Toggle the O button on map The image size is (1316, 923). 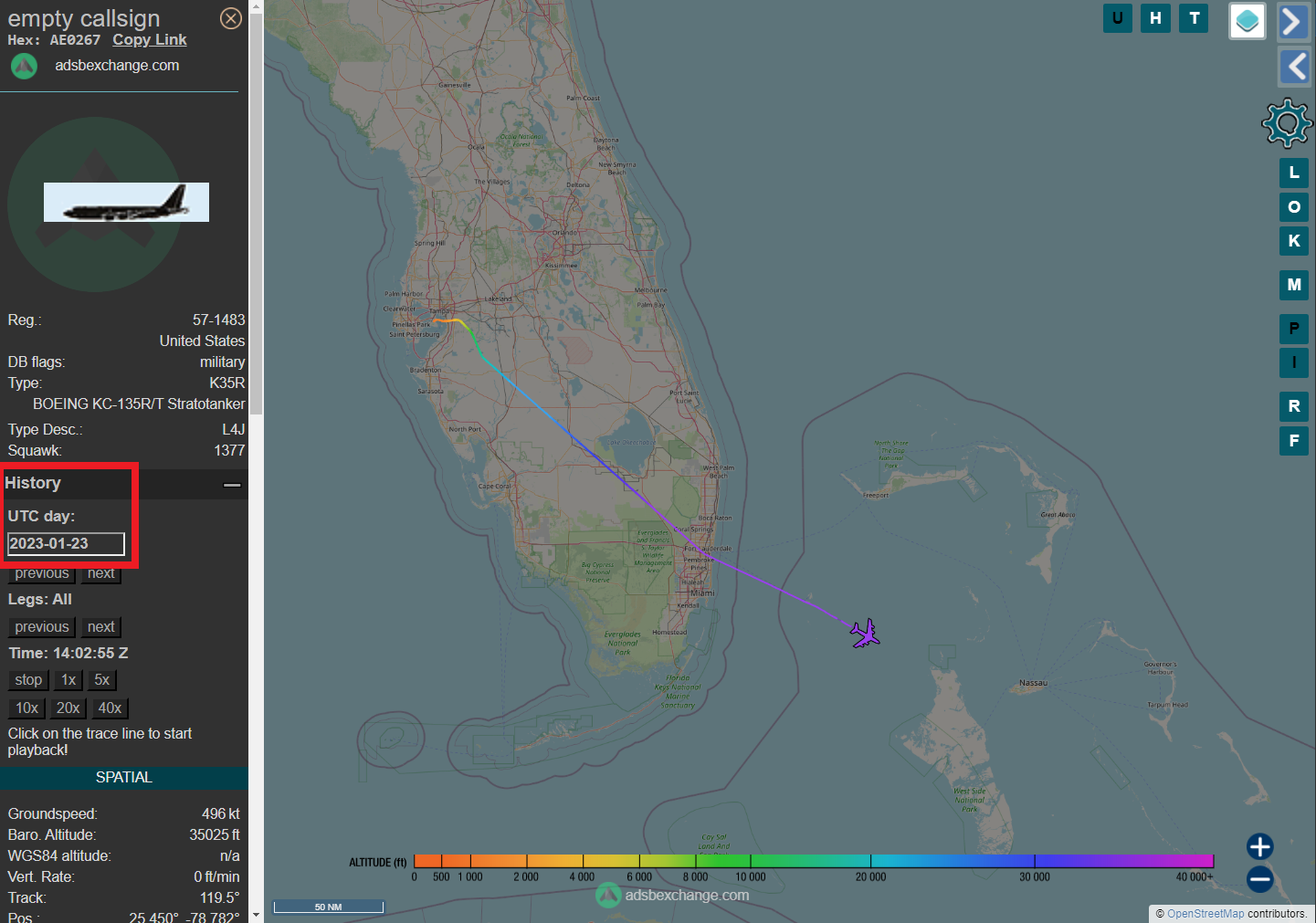[x=1294, y=207]
